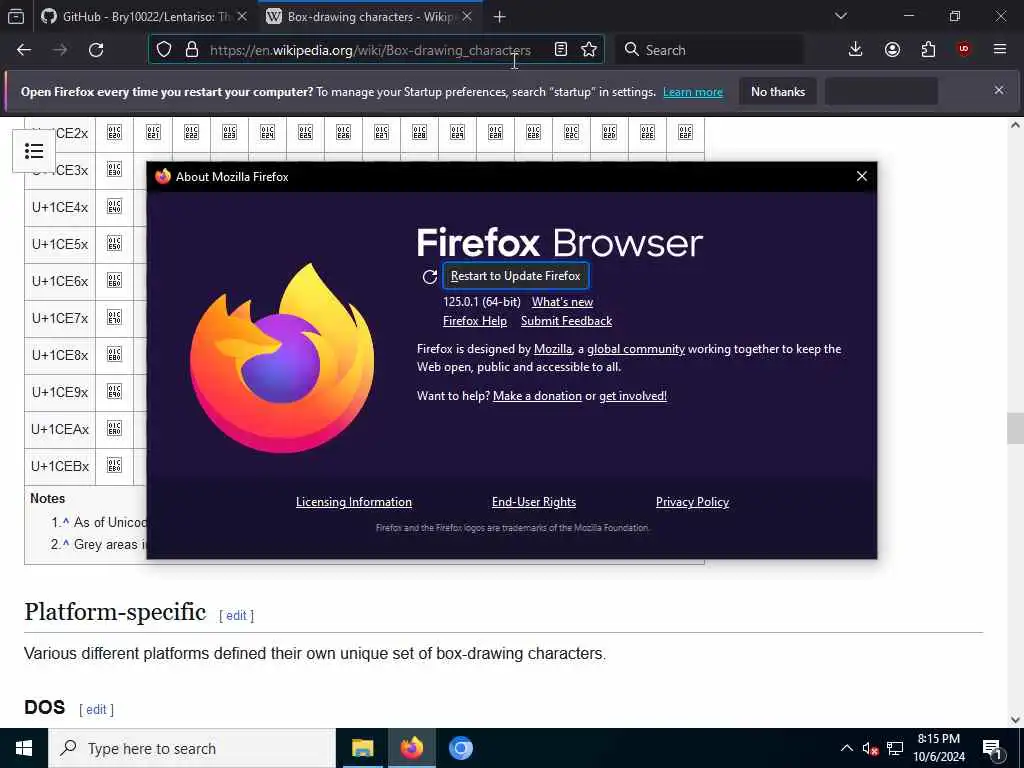Click the version text 125.0.1 (64-bit)
1024x768 pixels.
pos(481,302)
